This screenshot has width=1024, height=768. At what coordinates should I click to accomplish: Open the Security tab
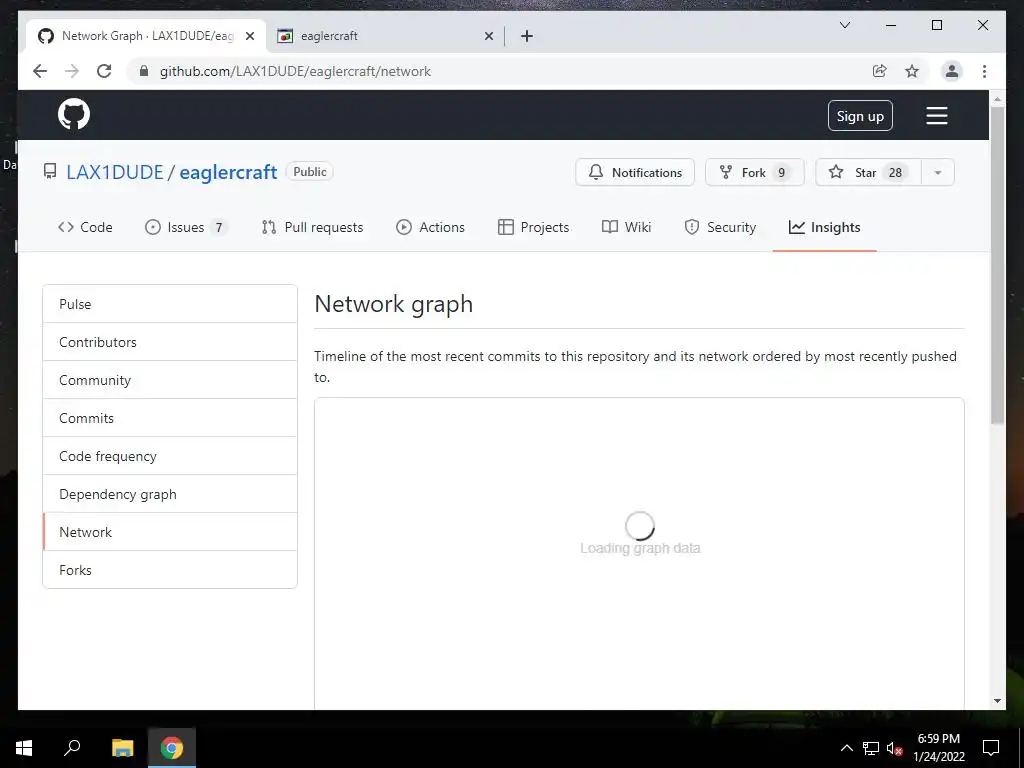pos(720,227)
